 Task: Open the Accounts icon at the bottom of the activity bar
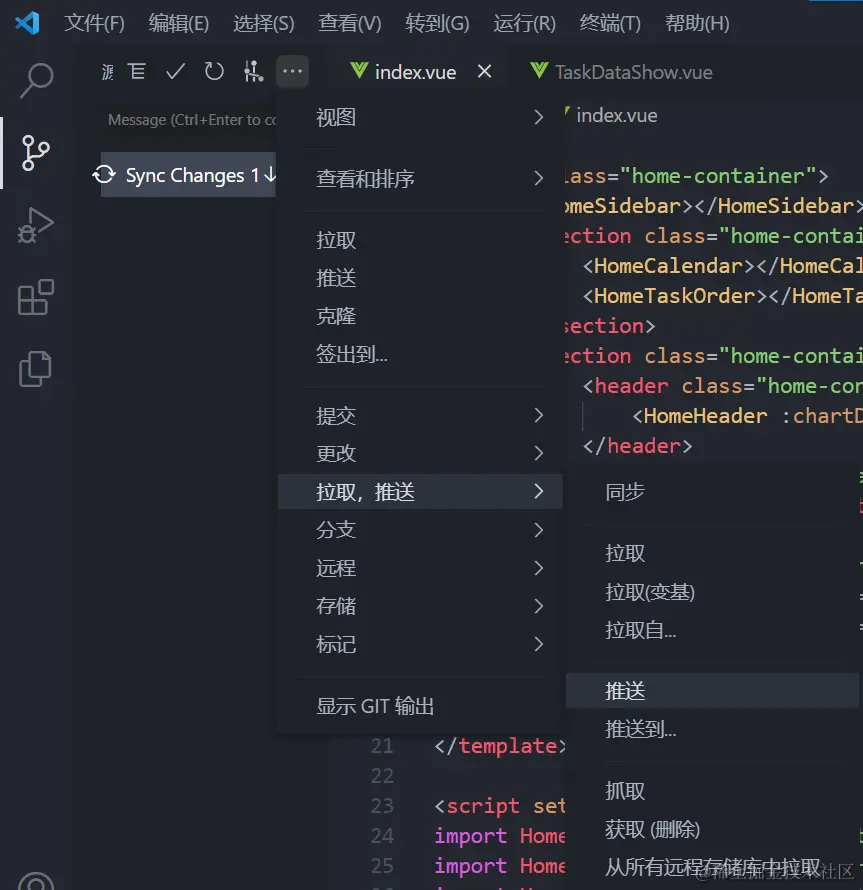pyautogui.click(x=36, y=881)
